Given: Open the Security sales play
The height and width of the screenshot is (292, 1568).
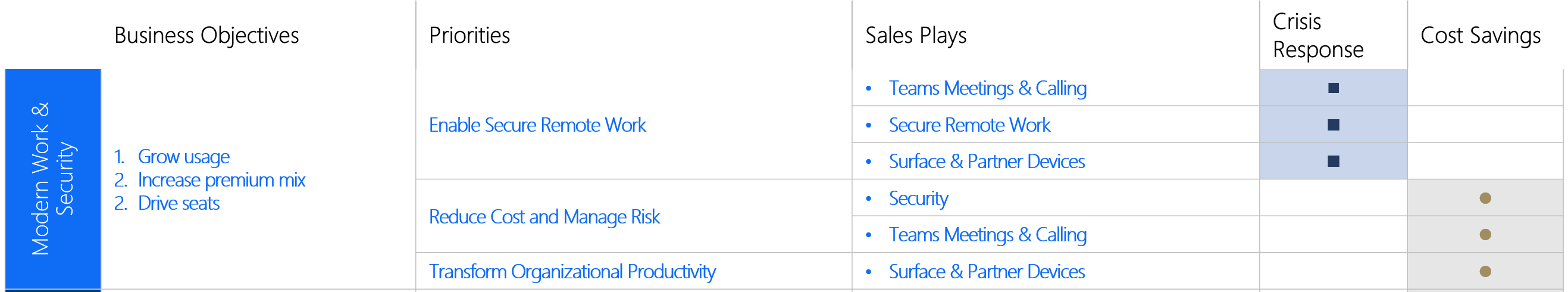Looking at the screenshot, I should (918, 198).
